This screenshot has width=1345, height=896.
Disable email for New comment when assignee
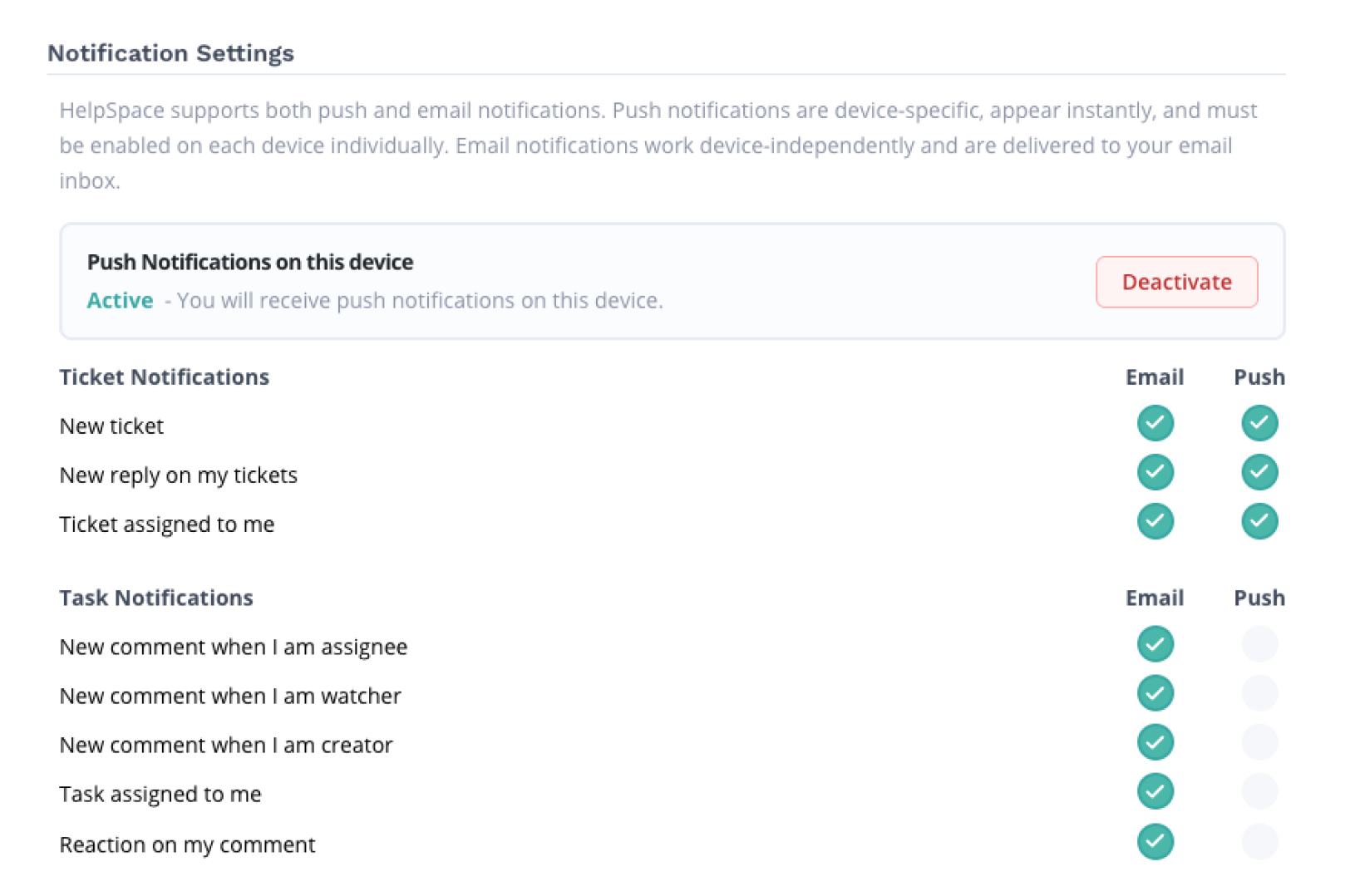(x=1155, y=644)
